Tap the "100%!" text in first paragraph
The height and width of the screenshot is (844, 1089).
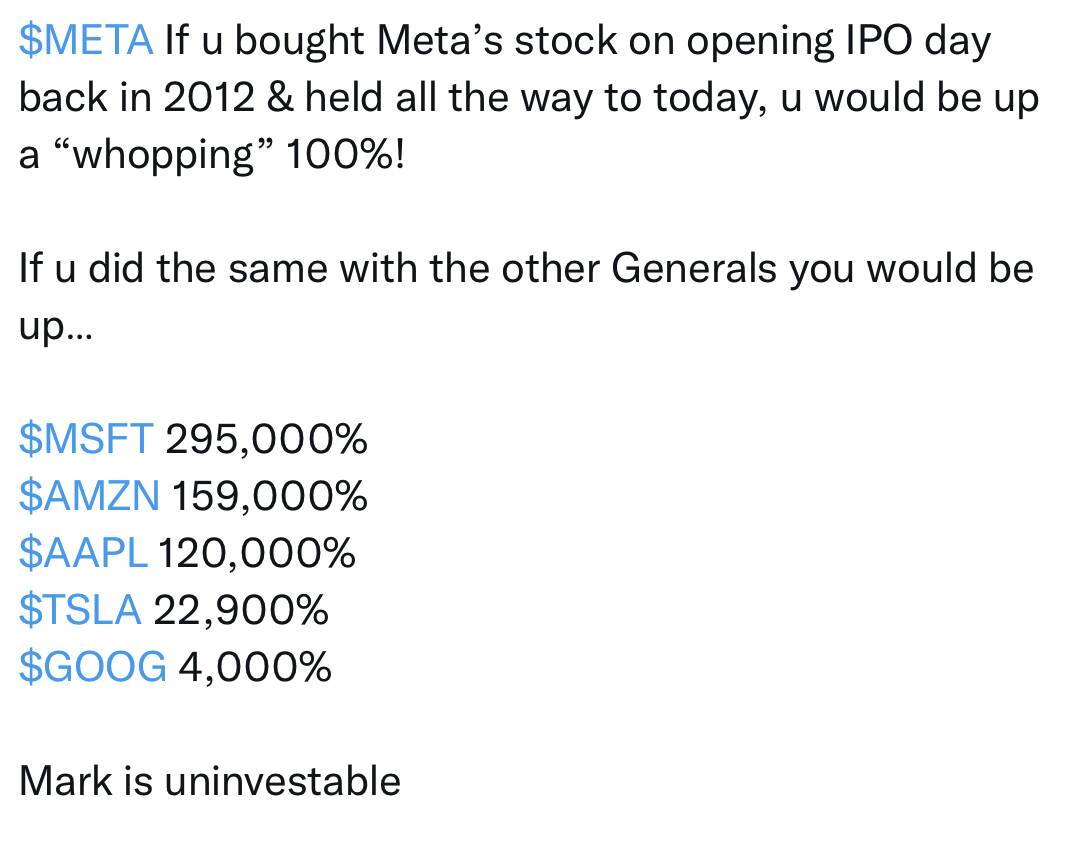(346, 156)
